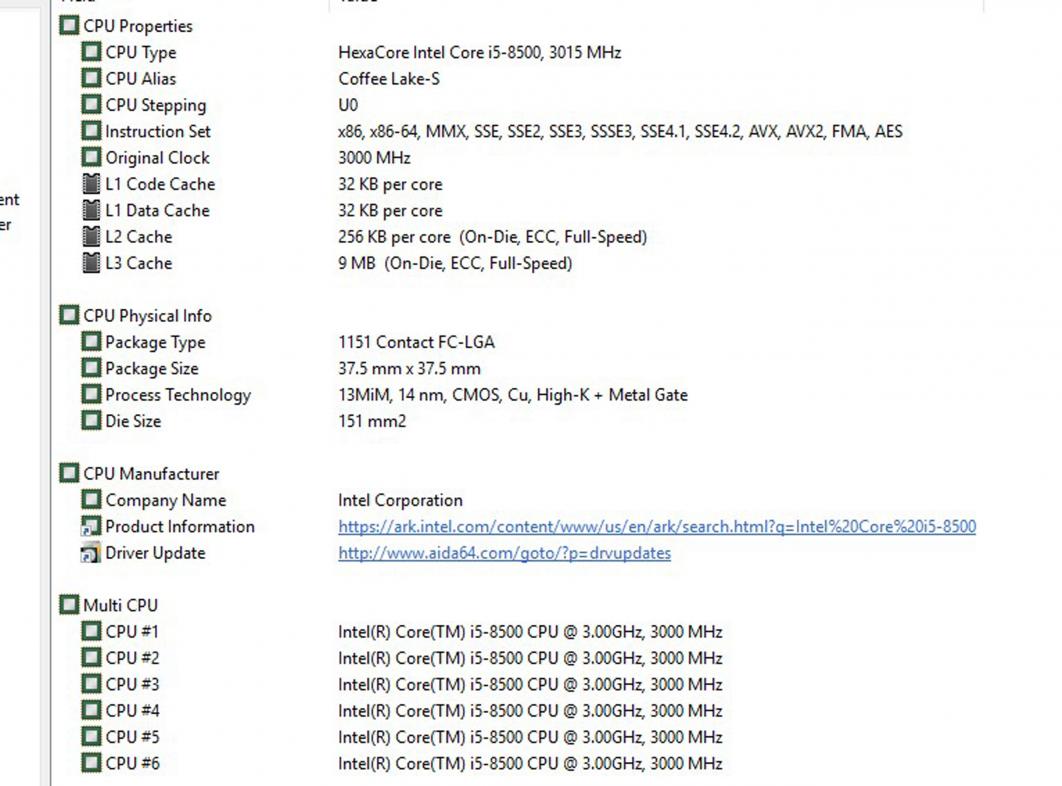The width and height of the screenshot is (1062, 786).
Task: Select the Driver Update label
Action: pyautogui.click(x=155, y=553)
